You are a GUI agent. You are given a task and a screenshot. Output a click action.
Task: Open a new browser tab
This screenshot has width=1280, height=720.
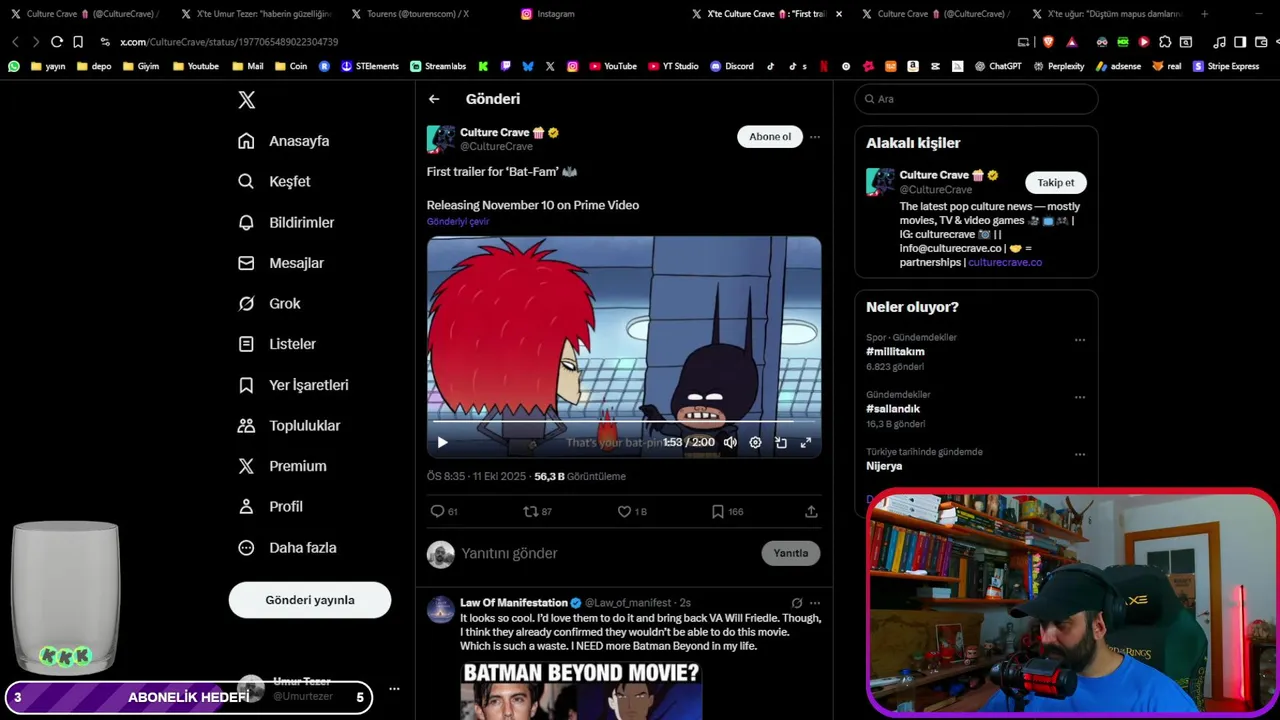(x=1204, y=14)
